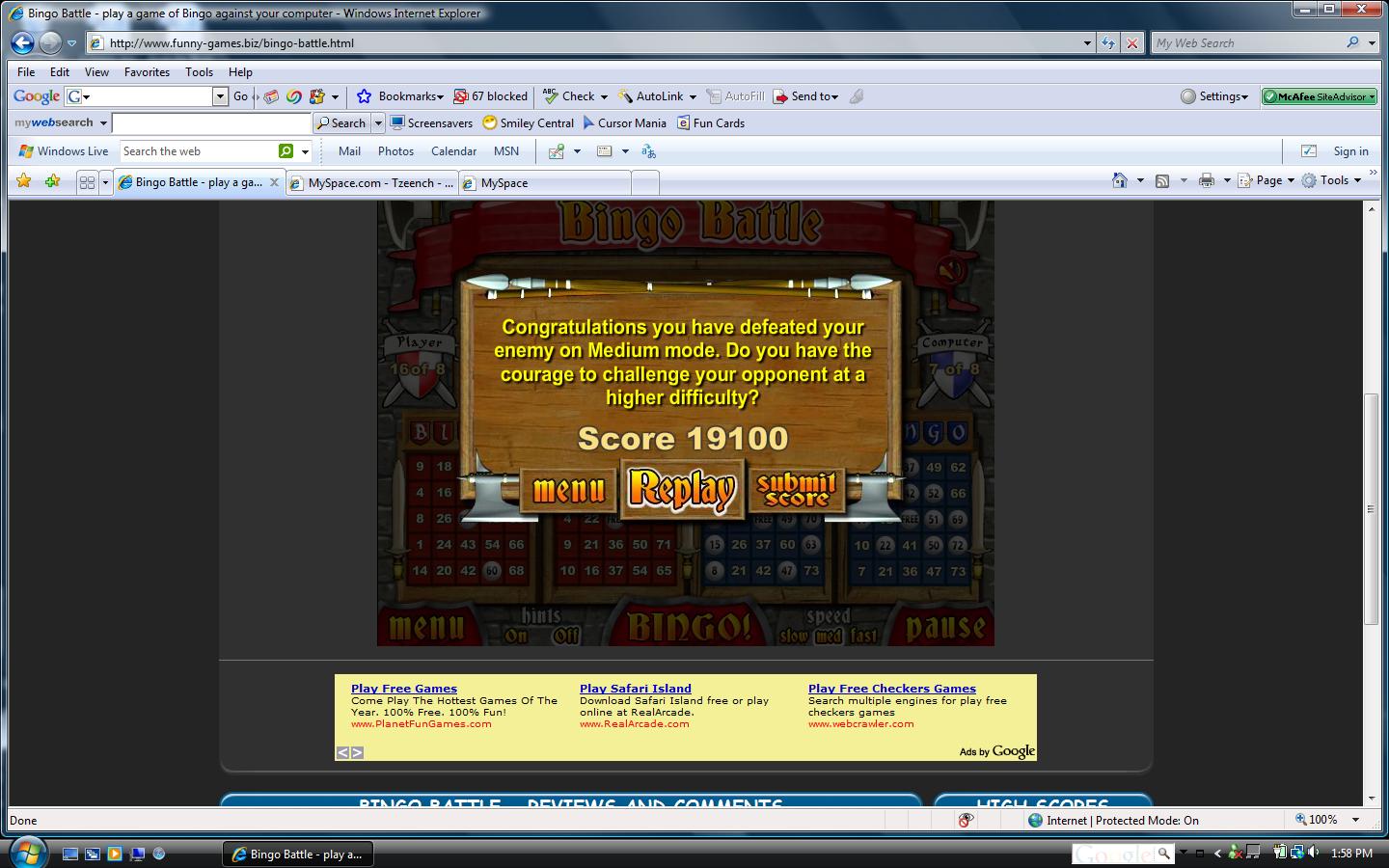This screenshot has width=1389, height=868.
Task: Switch to the MySpace.com - Tzeench tab
Action: coord(371,182)
